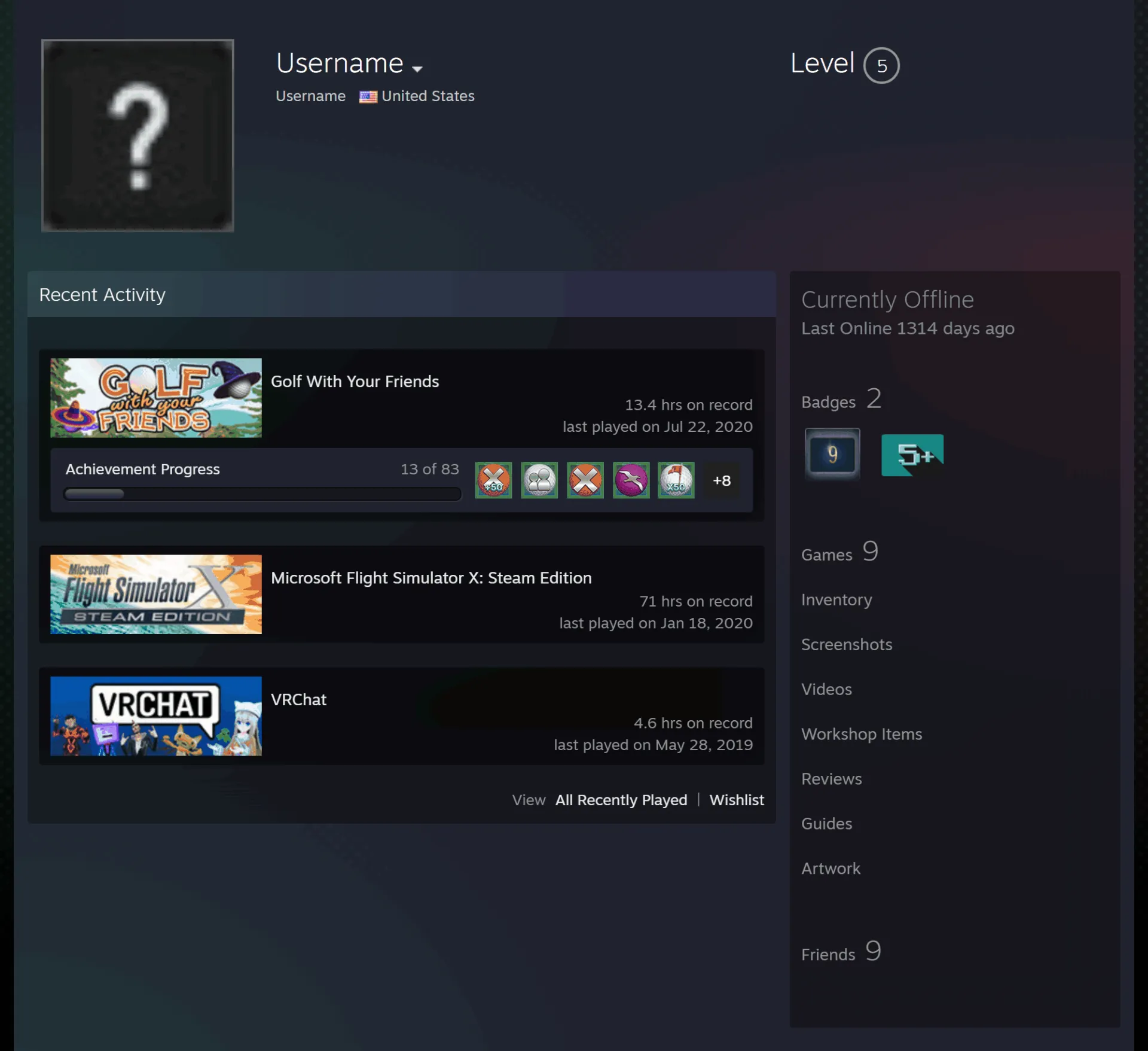Click the Level 5 circle badge

[x=881, y=65]
